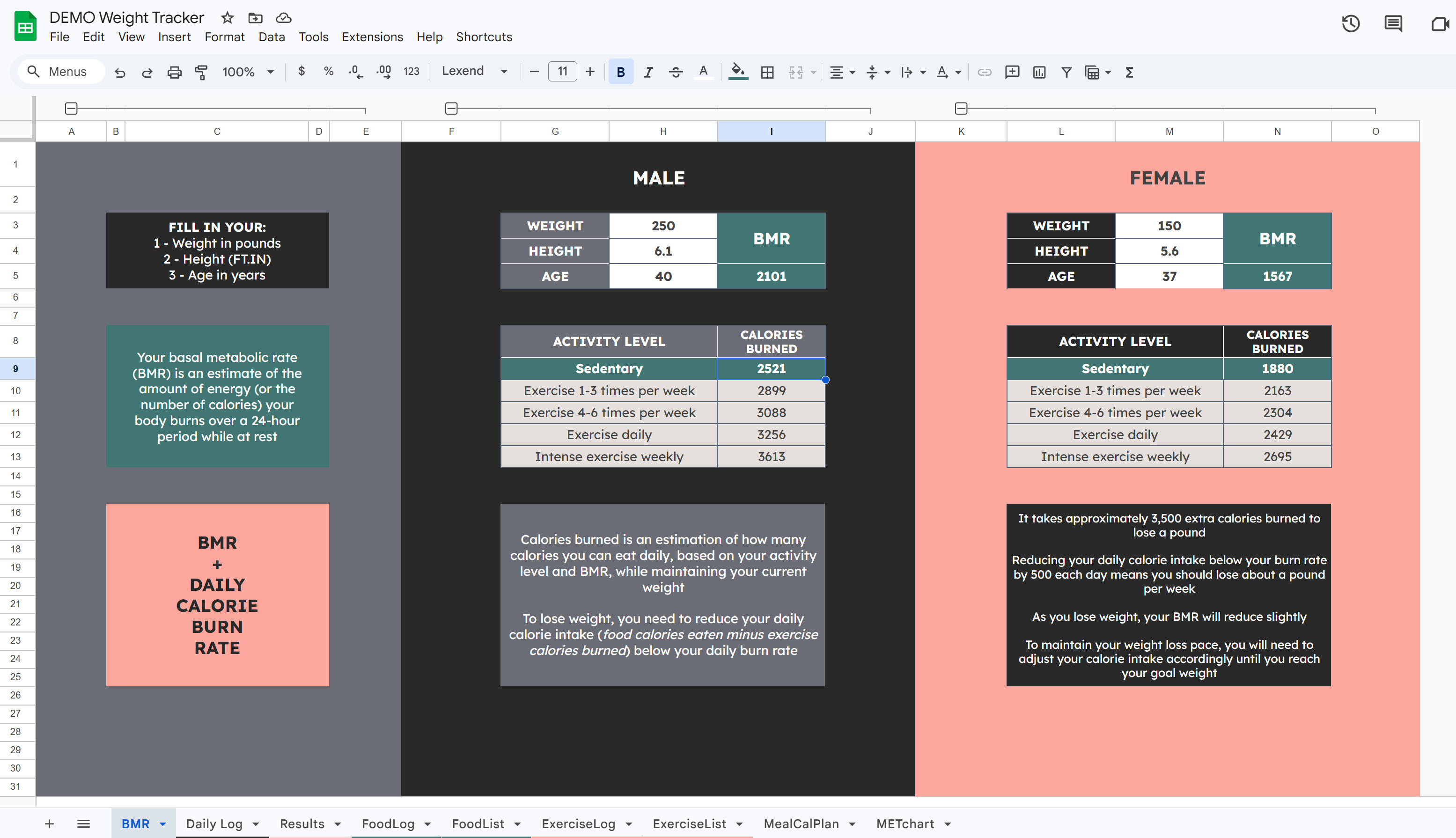1456x838 pixels.
Task: Move document using folder icon
Action: pos(255,18)
